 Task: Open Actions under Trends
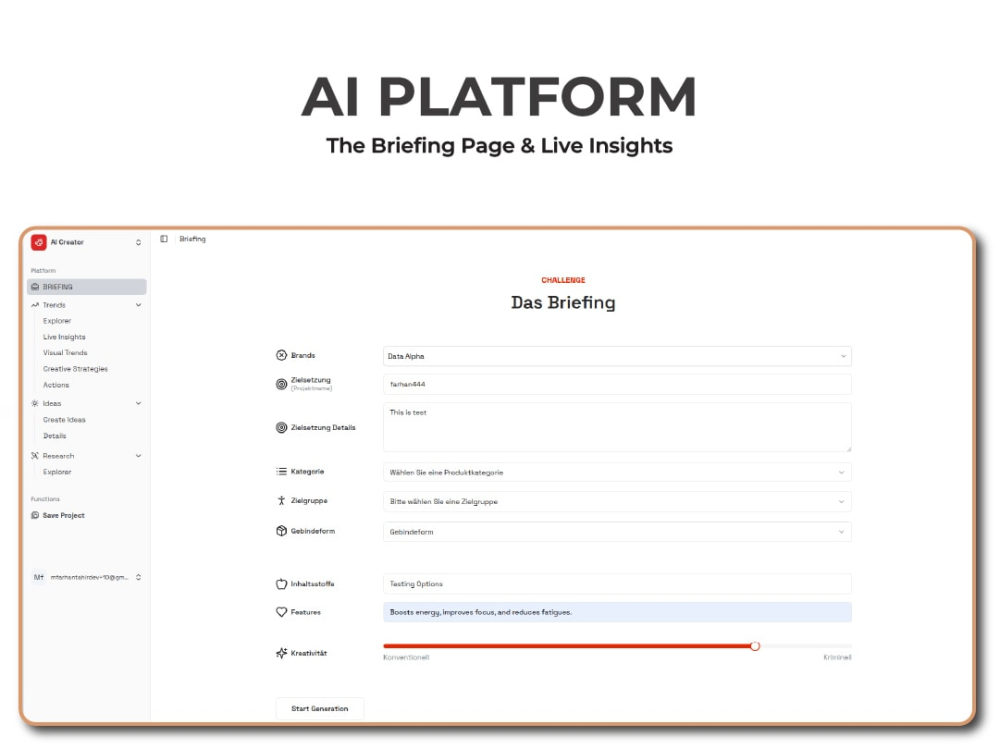[55, 385]
